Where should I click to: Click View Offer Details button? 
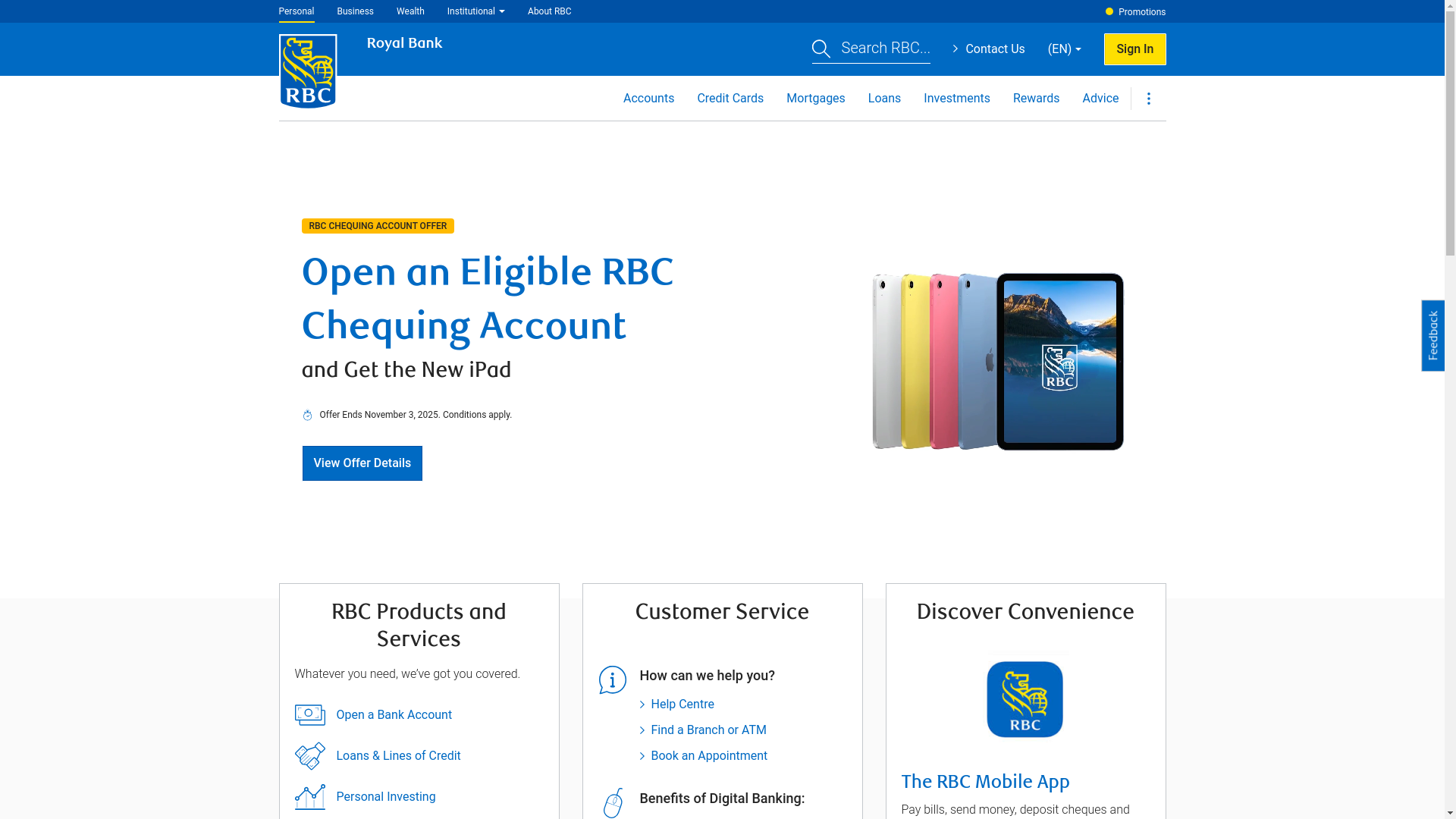coord(362,463)
